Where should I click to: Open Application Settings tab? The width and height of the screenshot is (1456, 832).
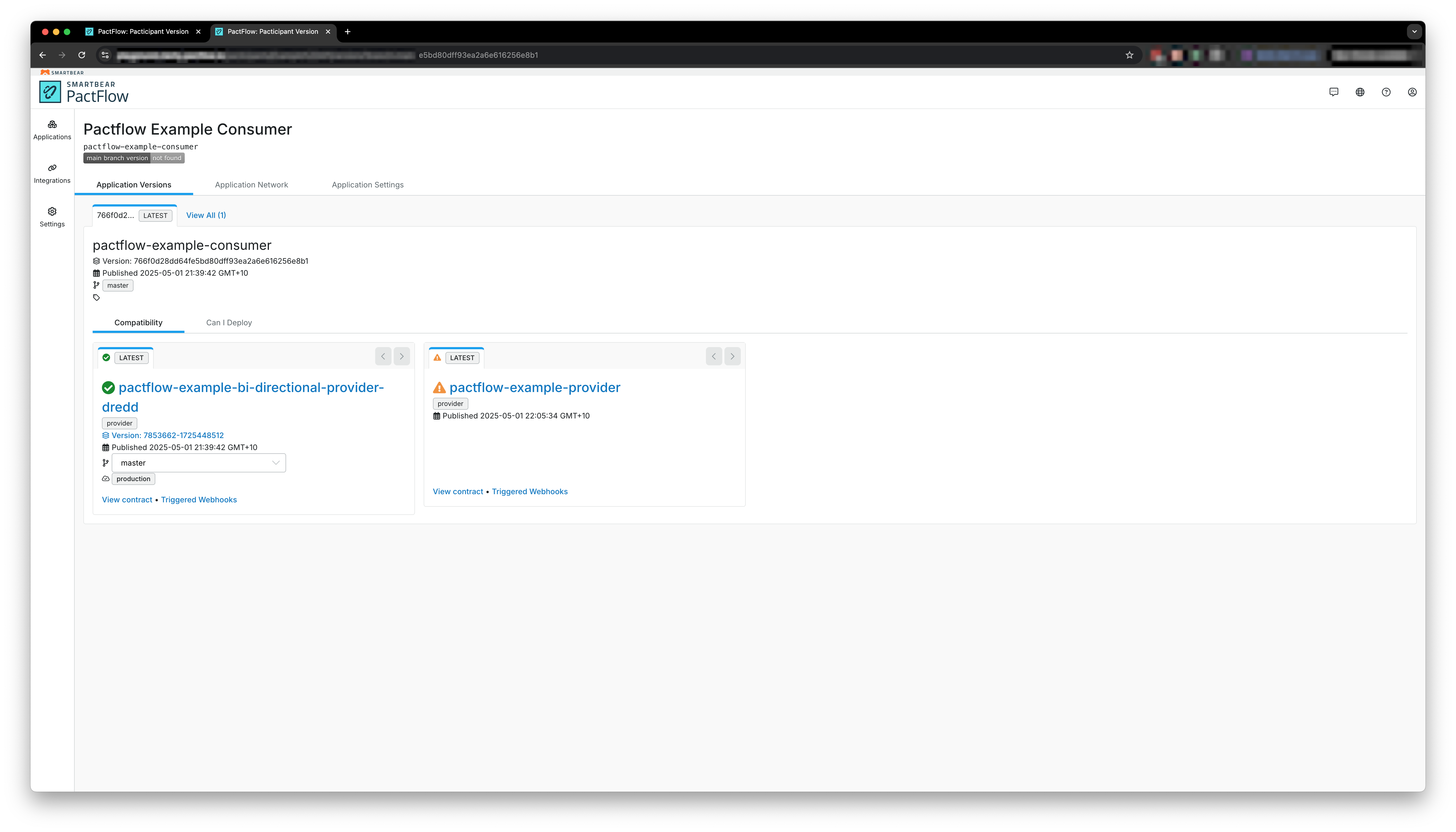click(368, 185)
